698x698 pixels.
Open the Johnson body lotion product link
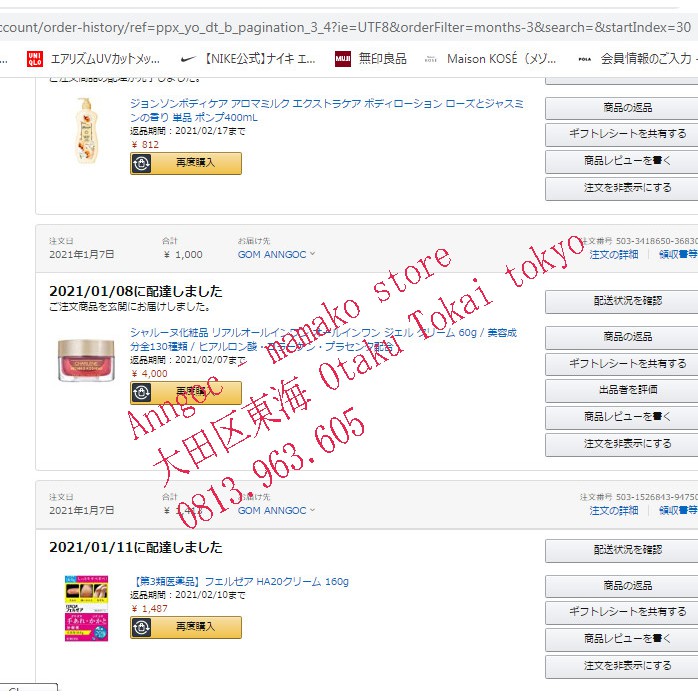[327, 110]
